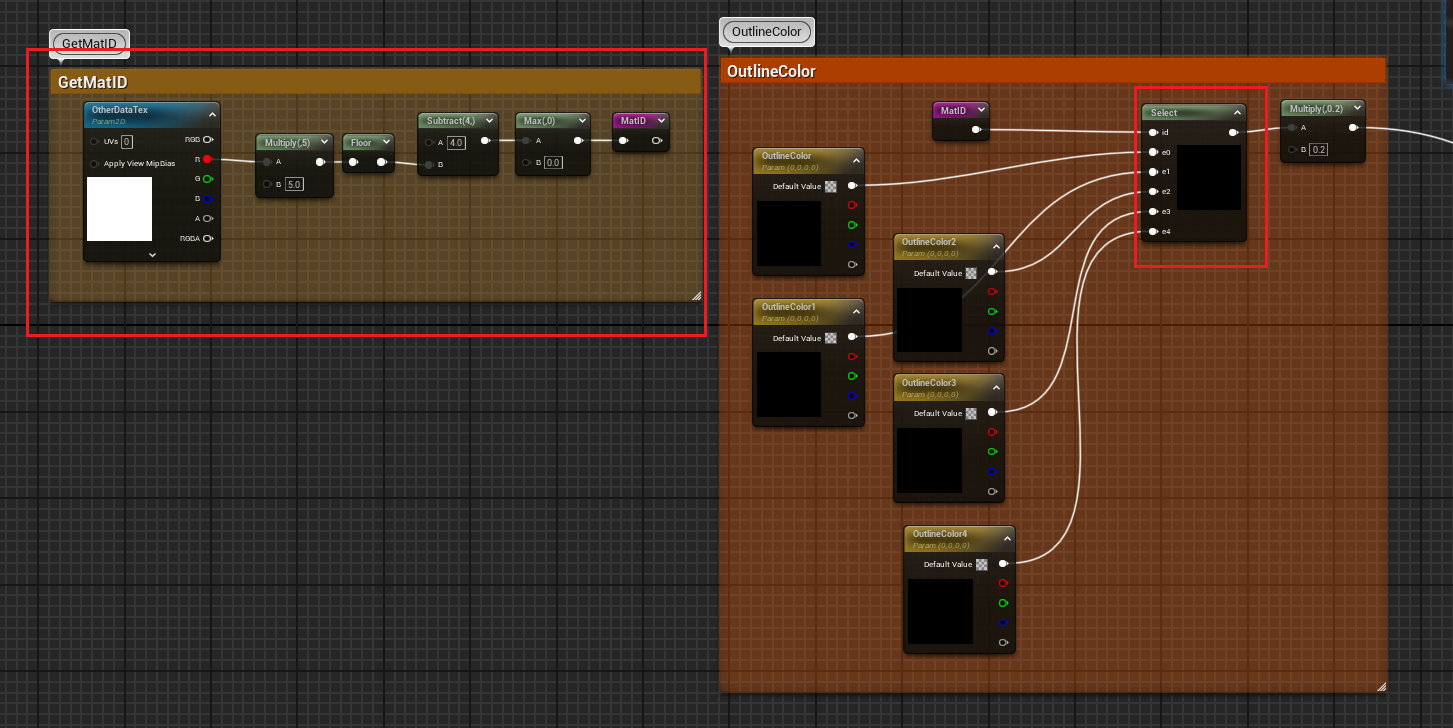Expand the bottom chevron of OtherDataTex node
The height and width of the screenshot is (728, 1453).
pyautogui.click(x=152, y=255)
